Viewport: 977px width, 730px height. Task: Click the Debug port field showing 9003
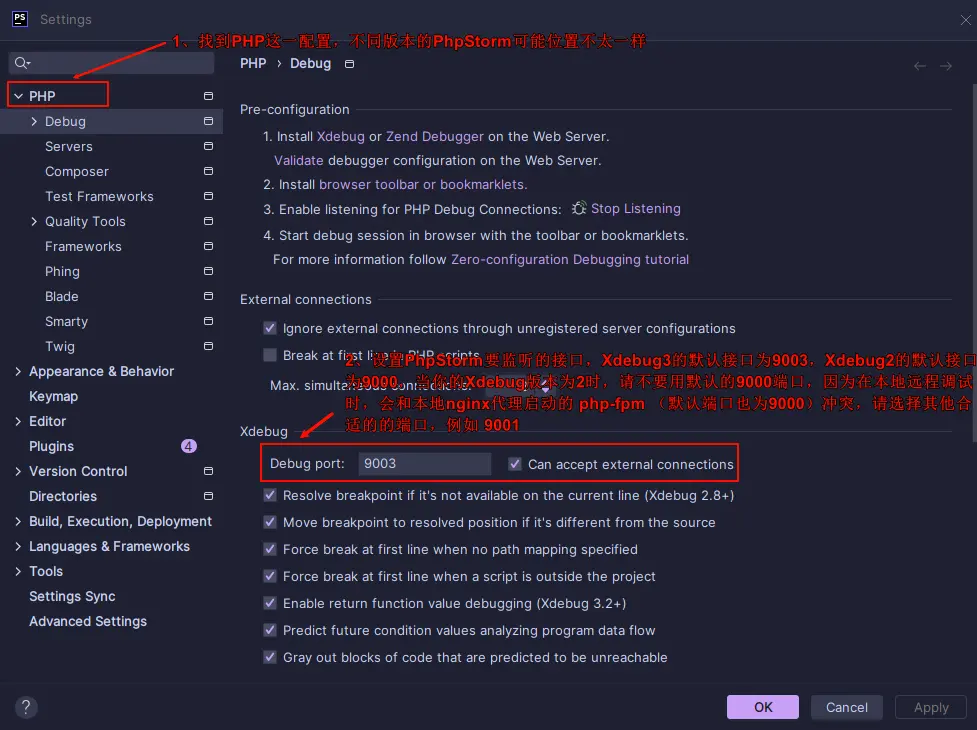point(424,463)
